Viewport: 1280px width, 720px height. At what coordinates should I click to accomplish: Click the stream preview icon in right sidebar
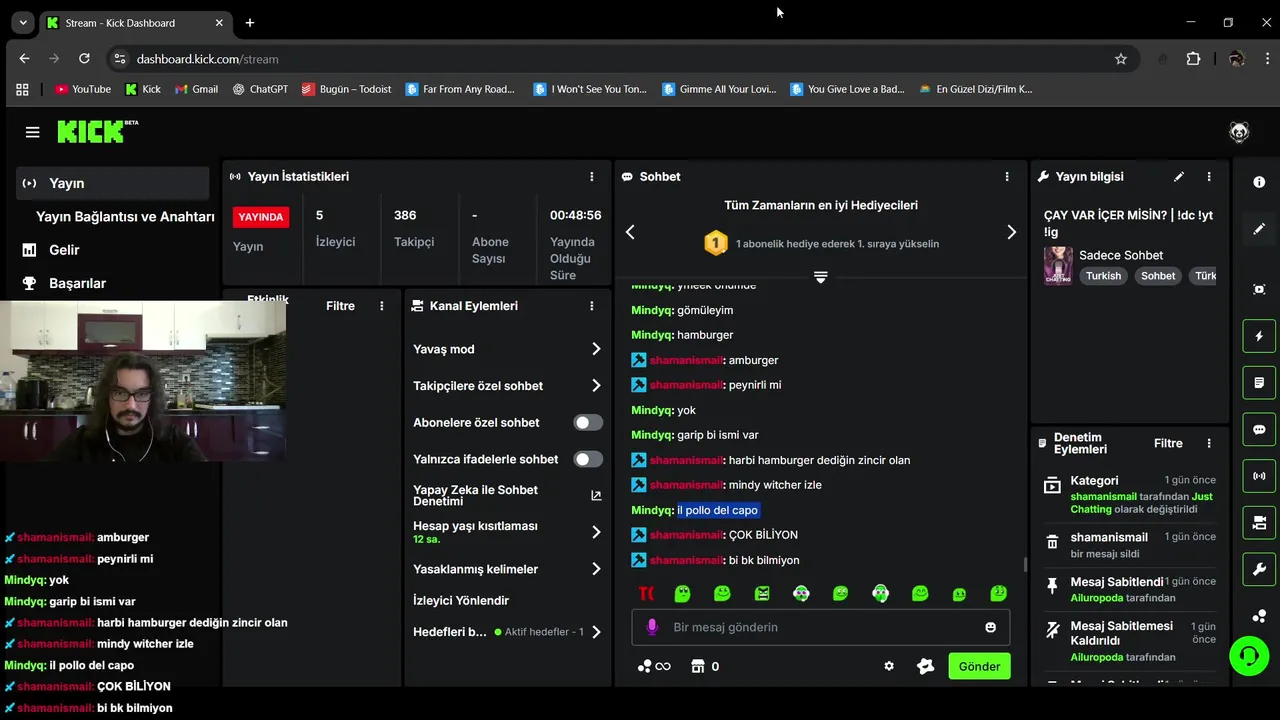(x=1259, y=289)
